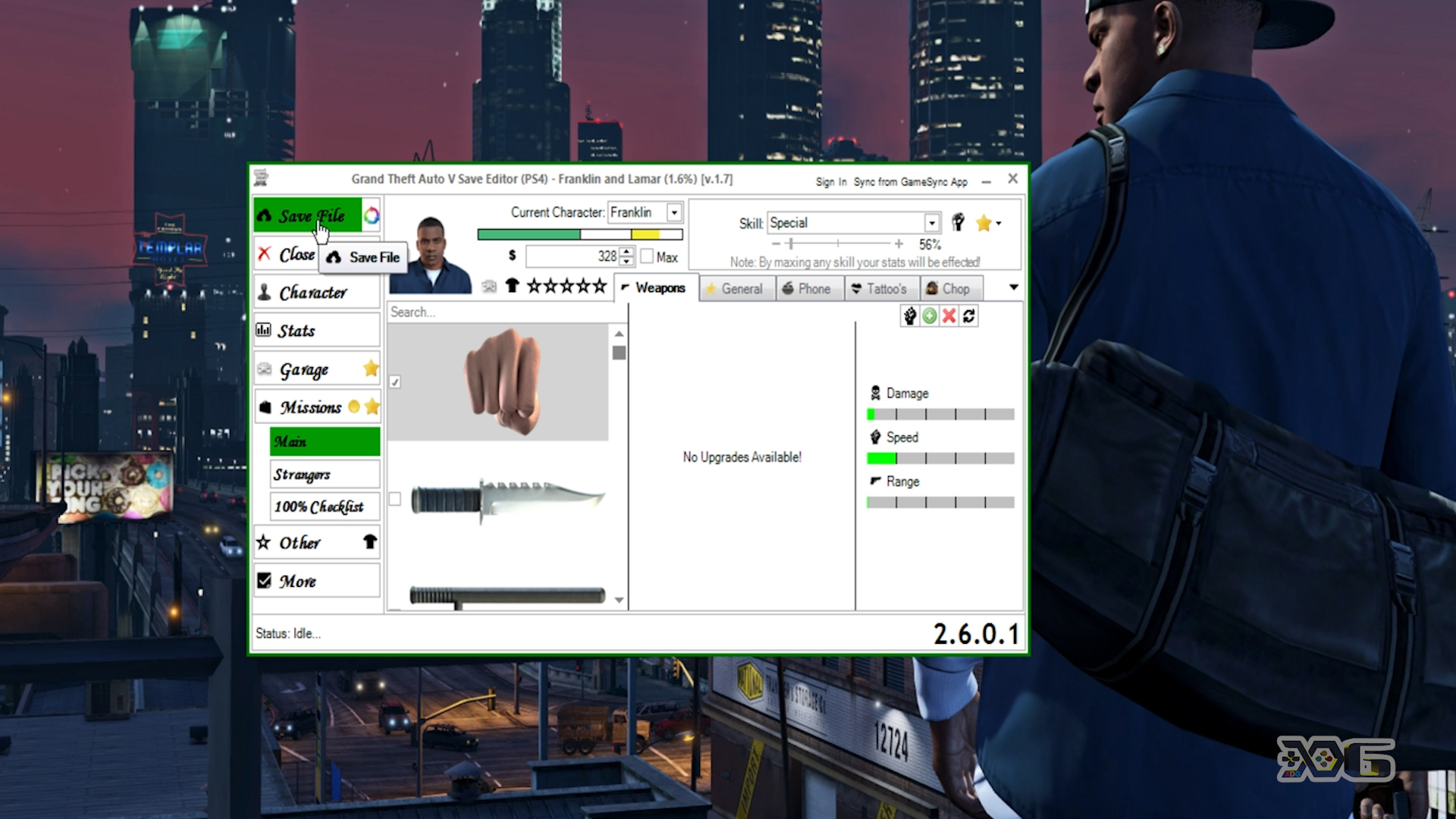Expand the Current Character dropdown
The height and width of the screenshot is (819, 1456).
click(x=675, y=212)
